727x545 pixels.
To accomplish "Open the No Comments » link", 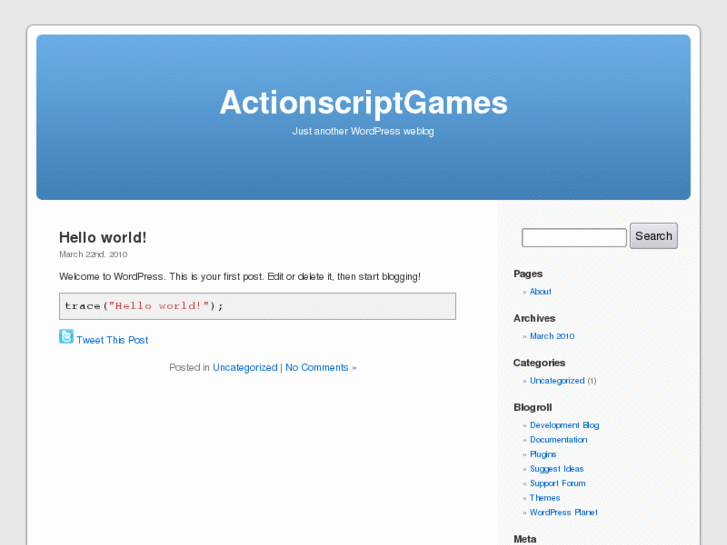I will pyautogui.click(x=321, y=367).
